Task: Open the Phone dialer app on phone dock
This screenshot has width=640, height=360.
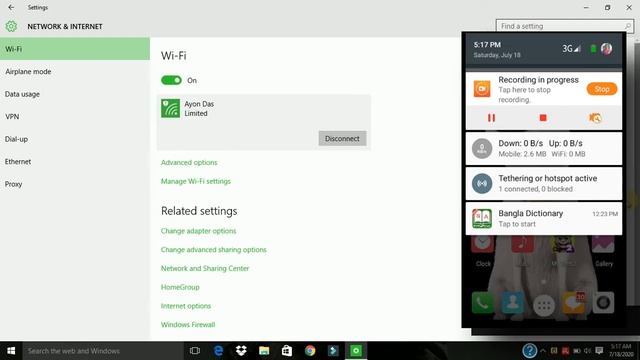Action: [482, 303]
